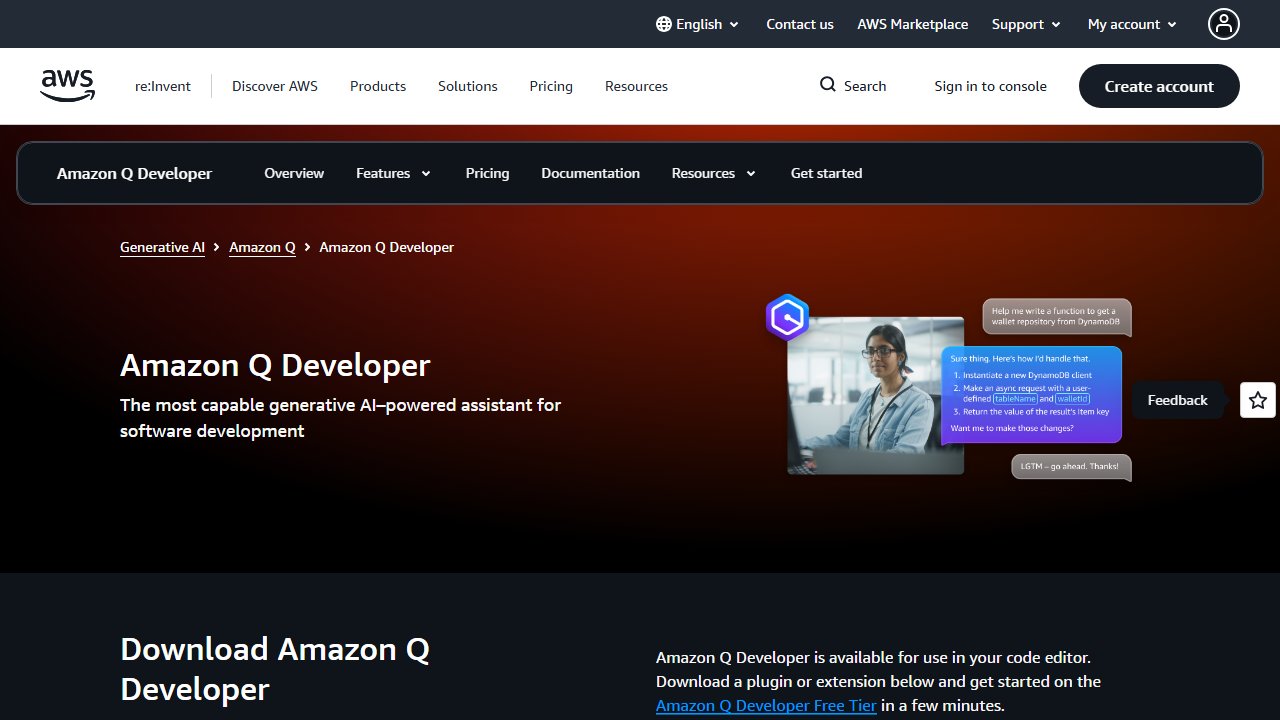The width and height of the screenshot is (1280, 720).
Task: Click the Amazon Q Developer hero heading
Action: pyautogui.click(x=275, y=365)
